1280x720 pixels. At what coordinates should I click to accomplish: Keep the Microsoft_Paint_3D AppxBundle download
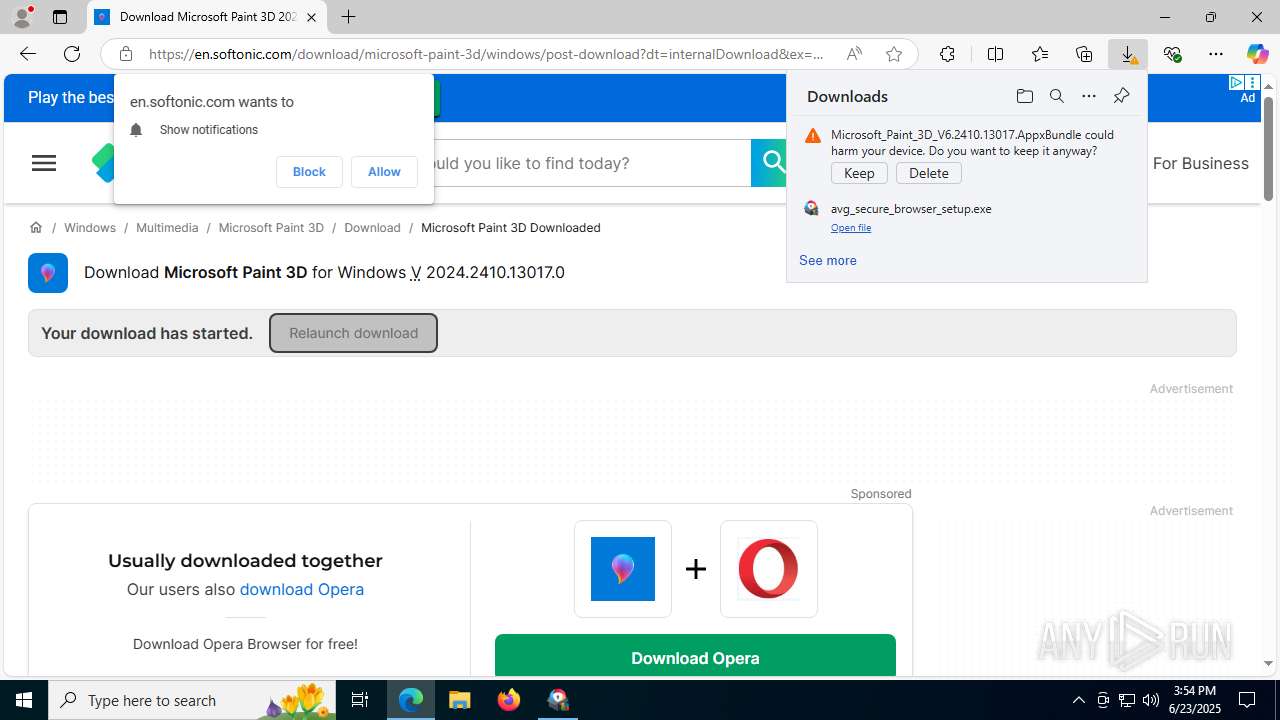[859, 173]
